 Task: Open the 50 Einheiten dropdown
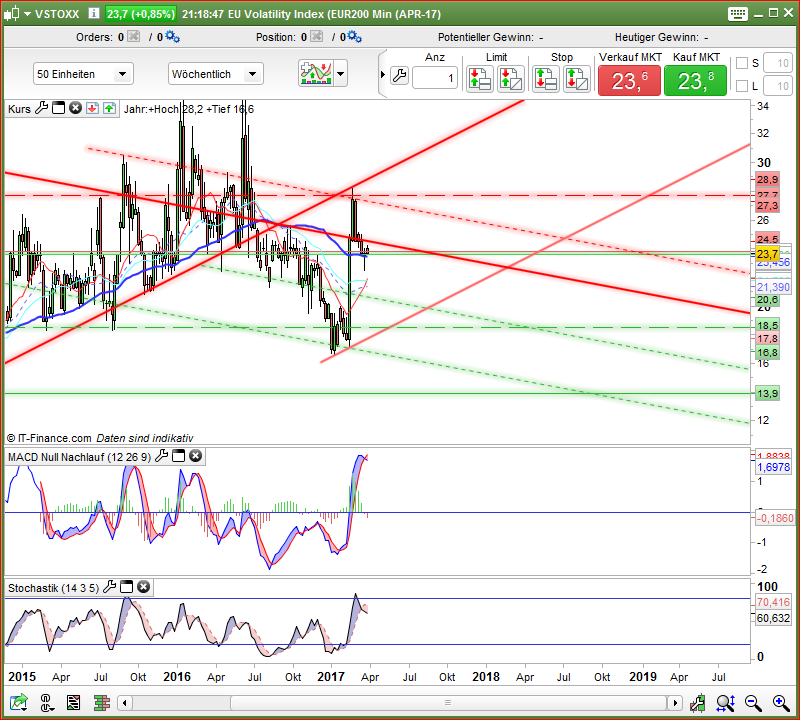click(x=83, y=74)
